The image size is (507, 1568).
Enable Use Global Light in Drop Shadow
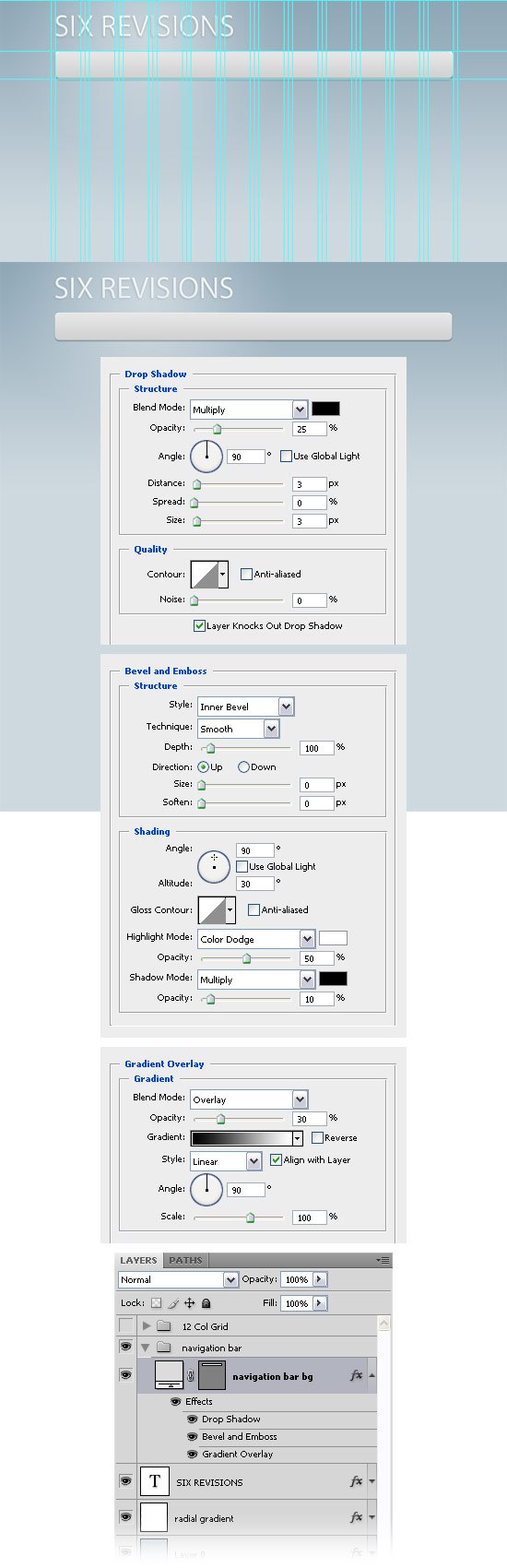(x=286, y=456)
